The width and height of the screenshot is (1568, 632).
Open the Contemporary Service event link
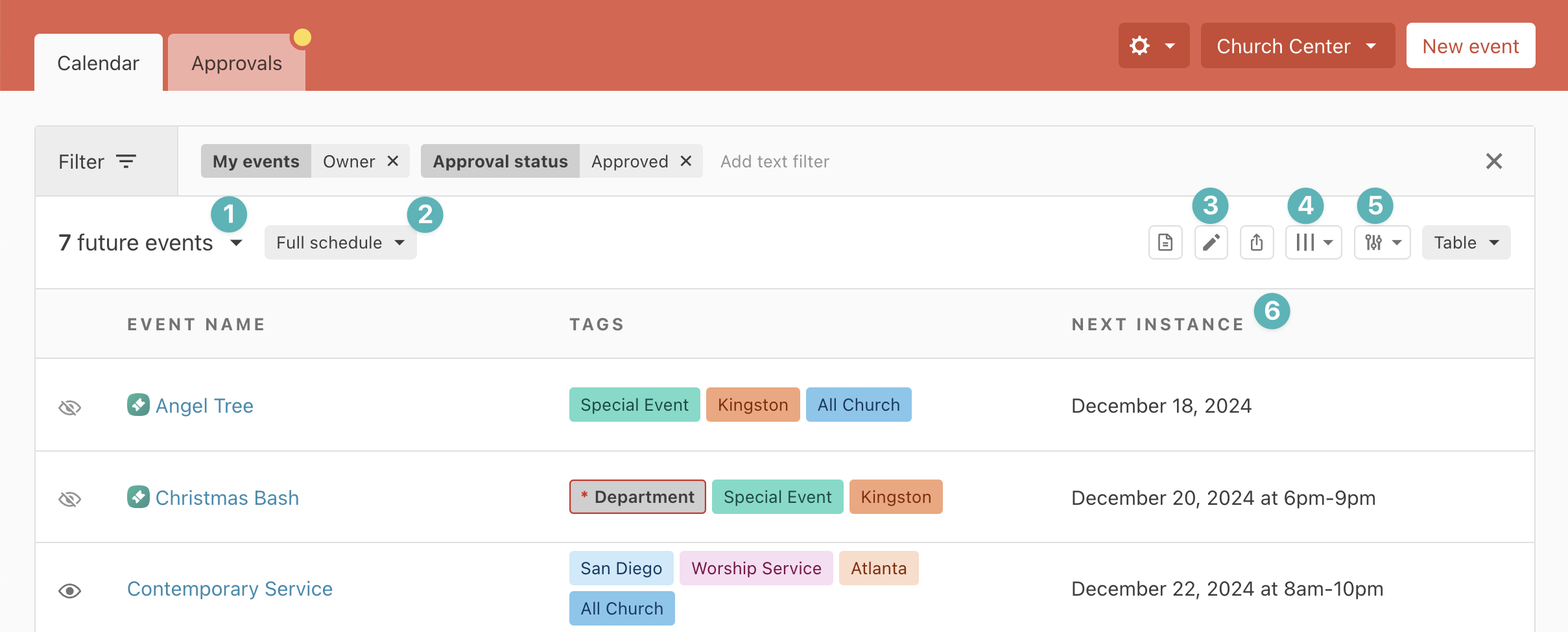click(230, 589)
